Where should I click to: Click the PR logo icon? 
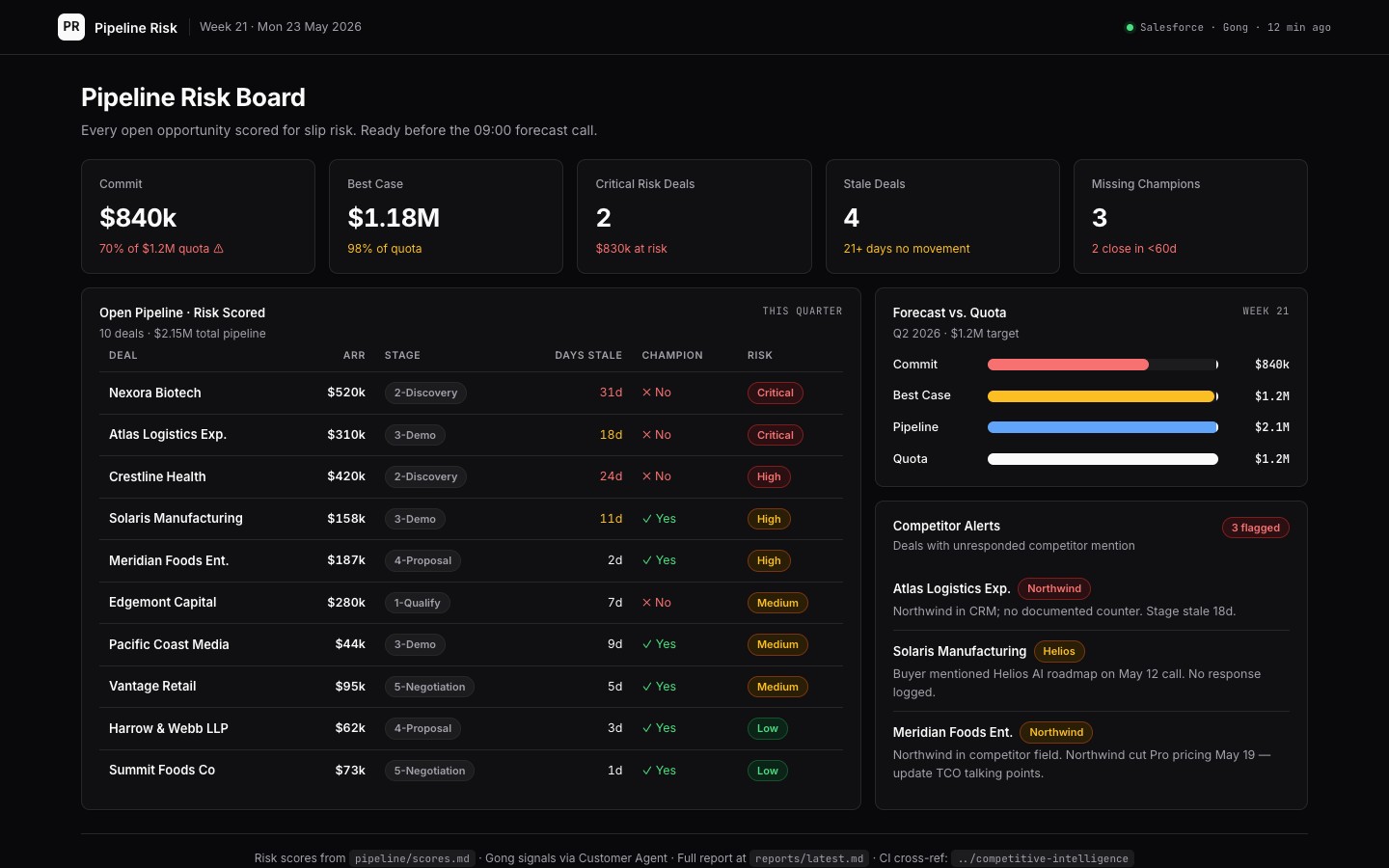71,27
